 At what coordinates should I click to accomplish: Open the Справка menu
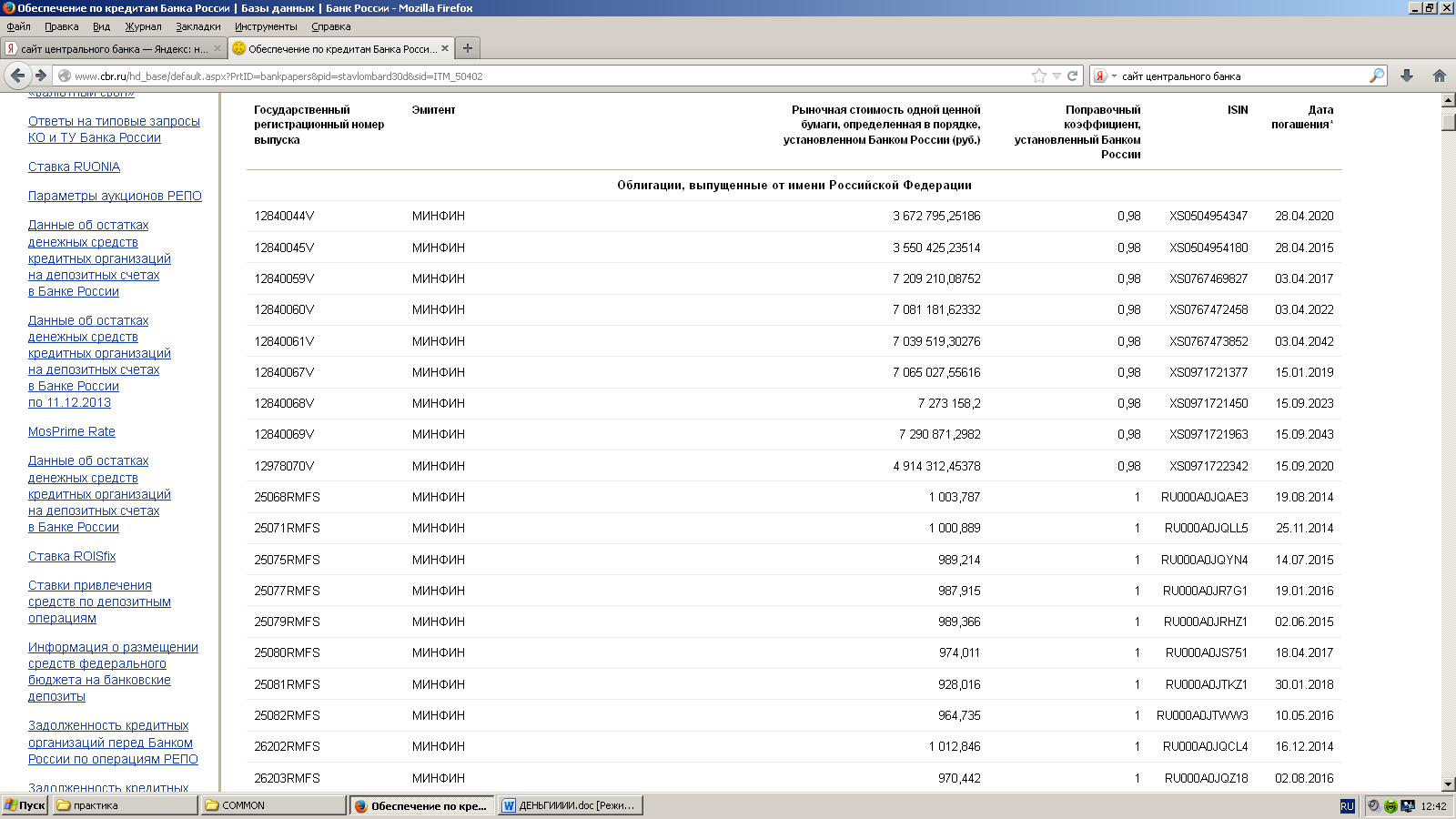pos(331,26)
